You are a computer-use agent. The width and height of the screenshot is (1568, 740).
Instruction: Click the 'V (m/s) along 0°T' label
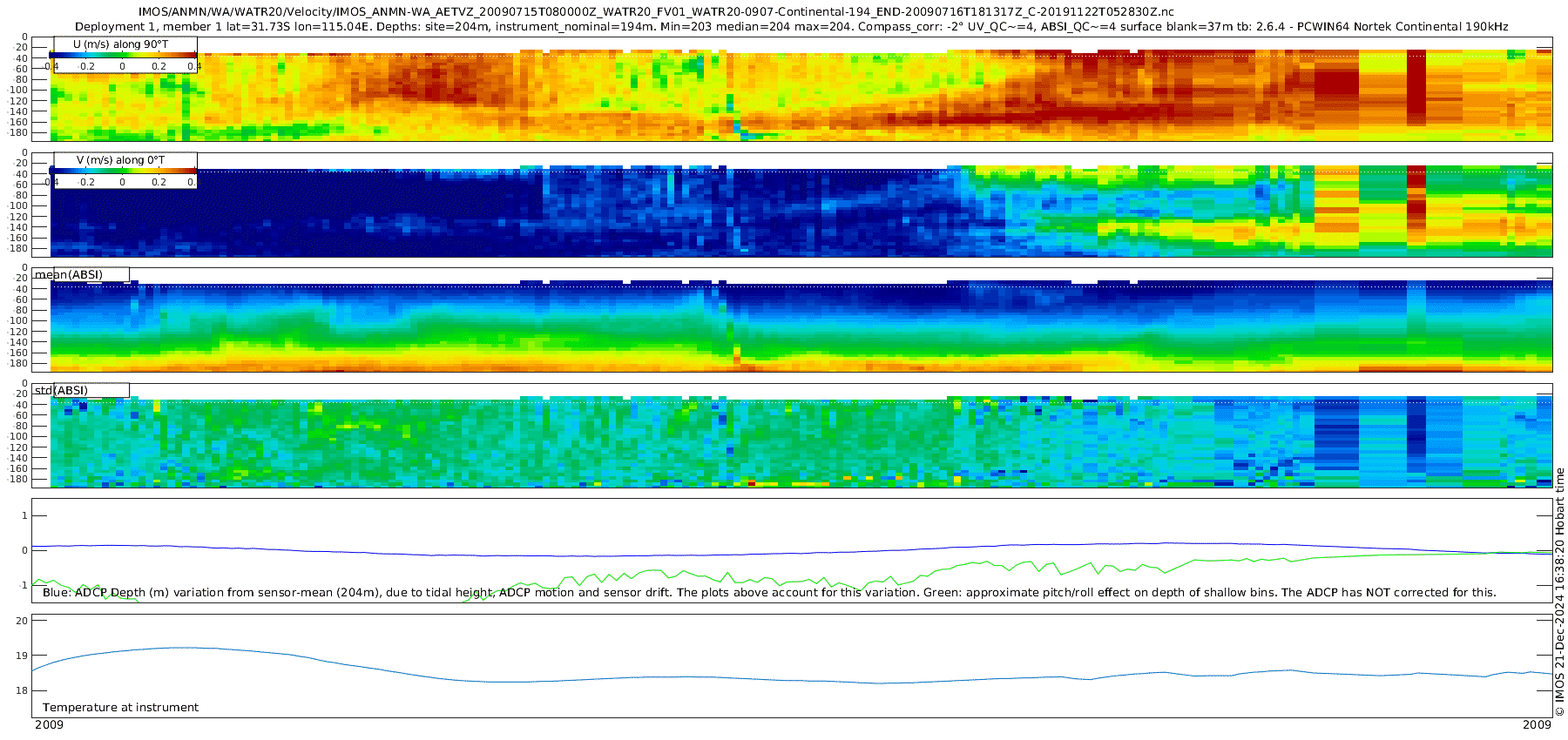(x=121, y=160)
